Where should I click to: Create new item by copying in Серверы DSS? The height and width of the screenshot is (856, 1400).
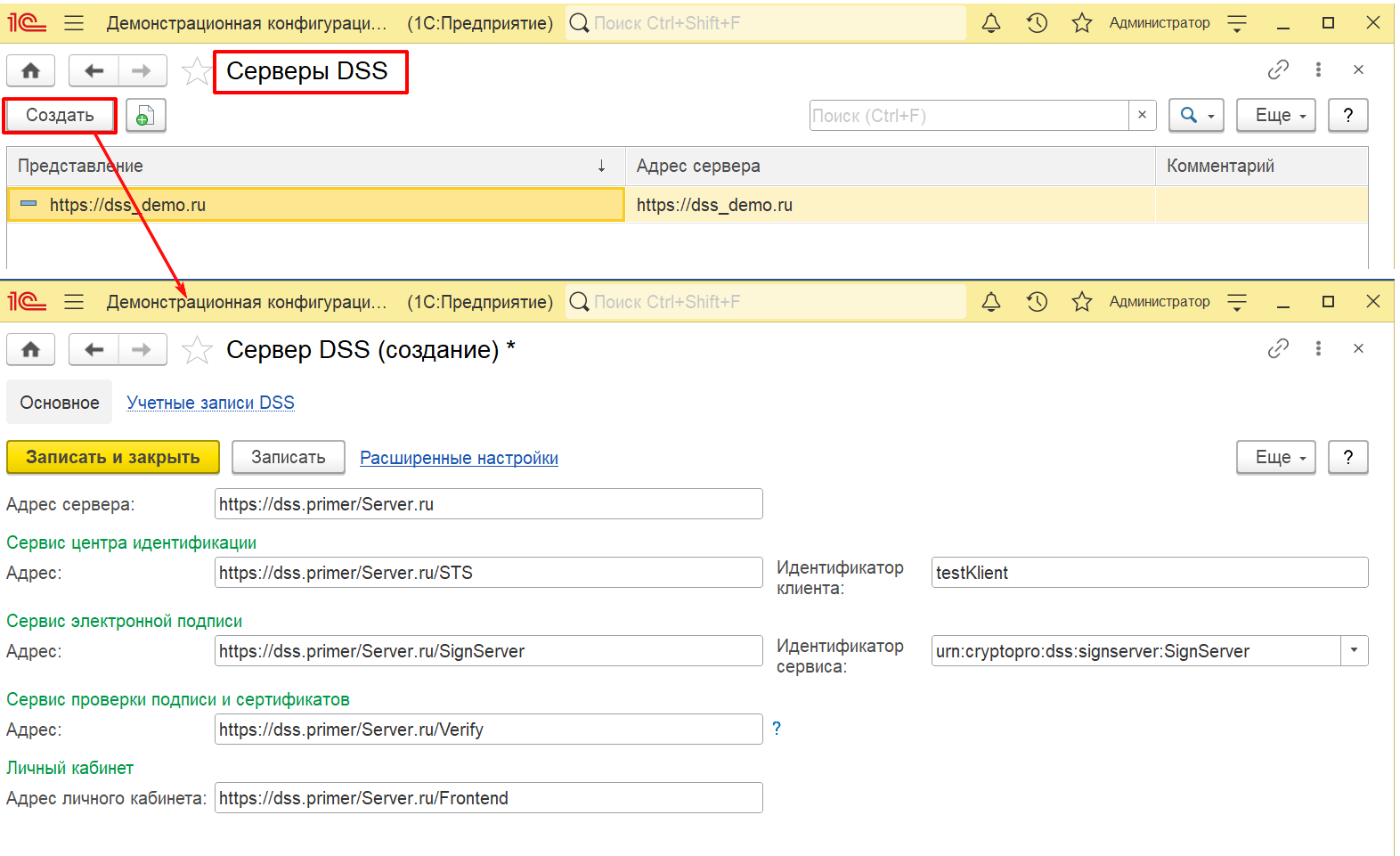coord(146,115)
